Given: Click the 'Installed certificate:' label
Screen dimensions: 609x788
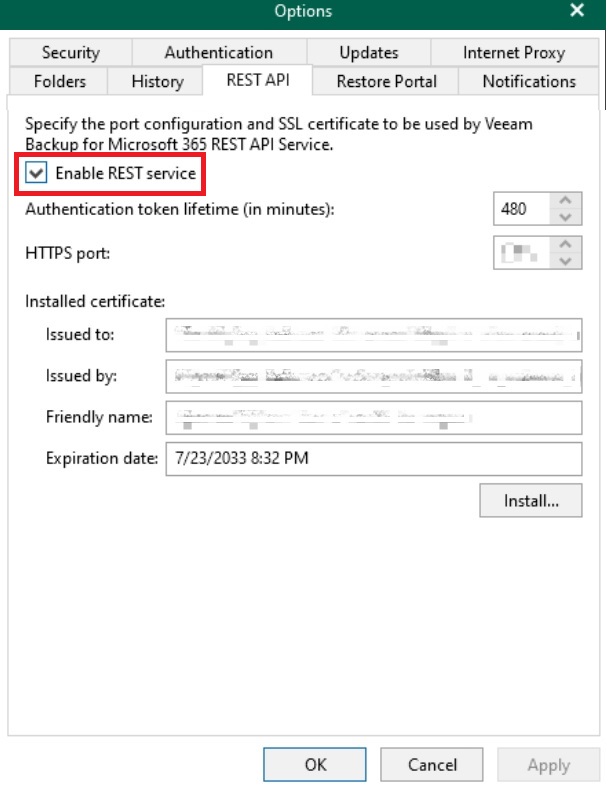Looking at the screenshot, I should pyautogui.click(x=95, y=301).
